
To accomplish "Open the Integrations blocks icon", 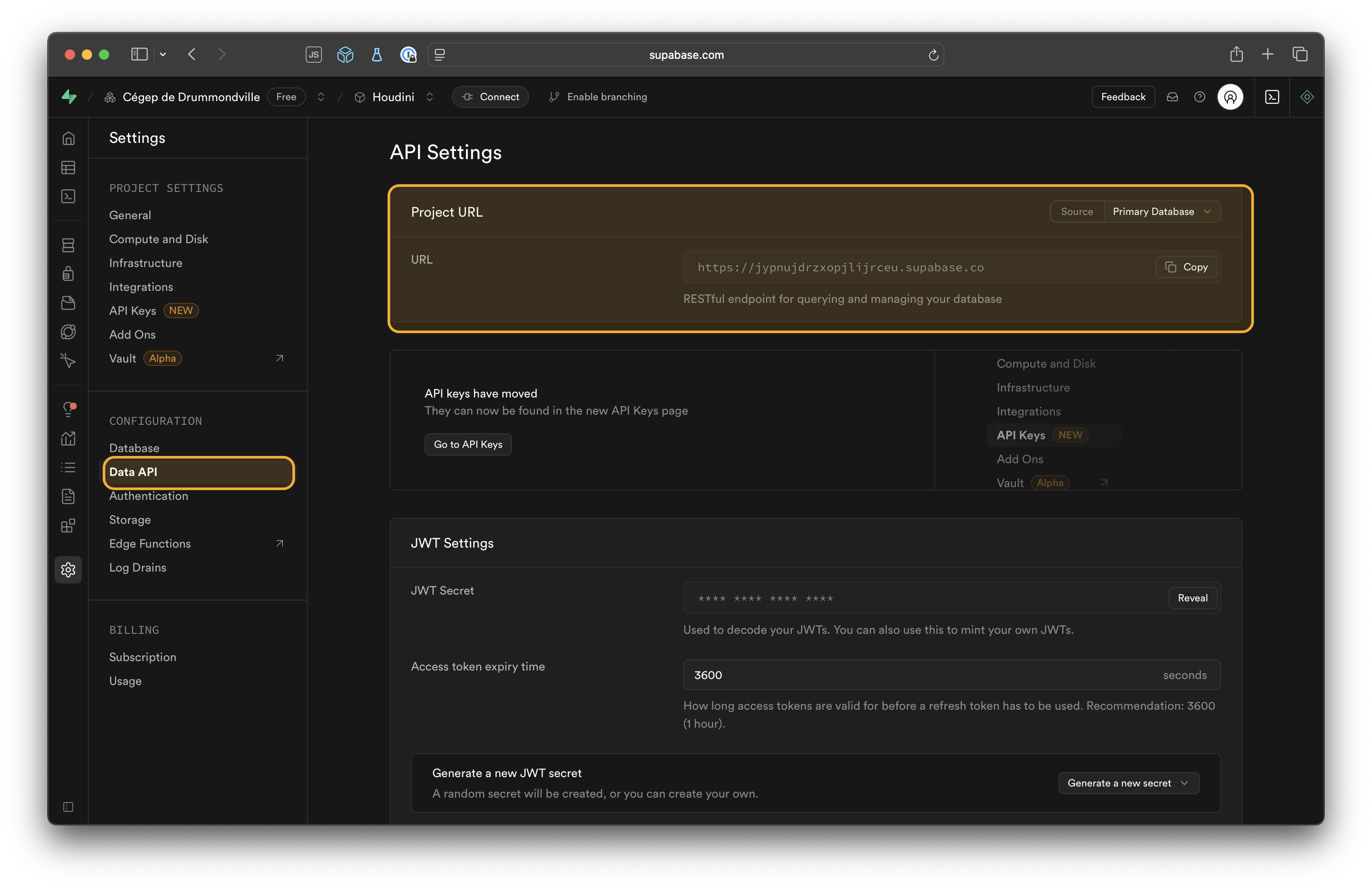I will tap(68, 525).
